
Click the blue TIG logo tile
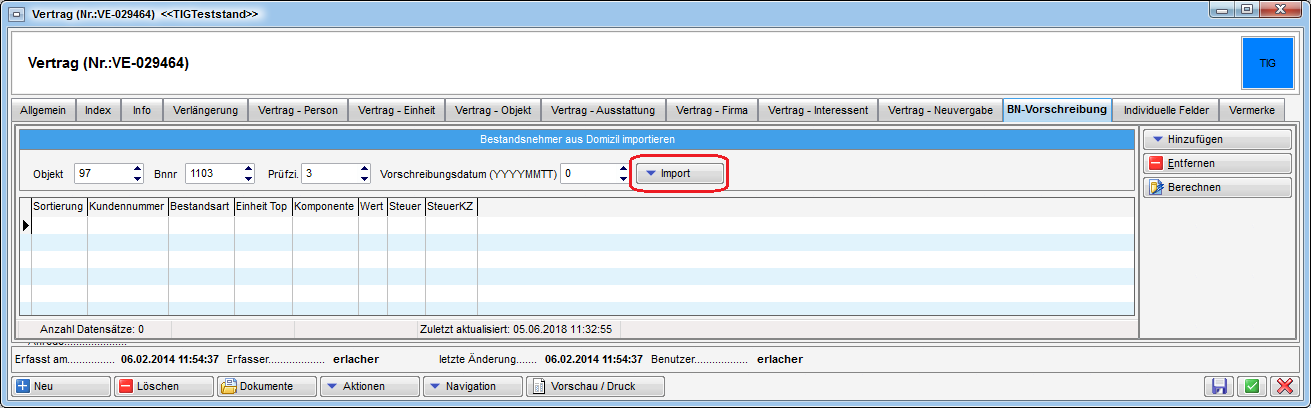pos(1267,62)
